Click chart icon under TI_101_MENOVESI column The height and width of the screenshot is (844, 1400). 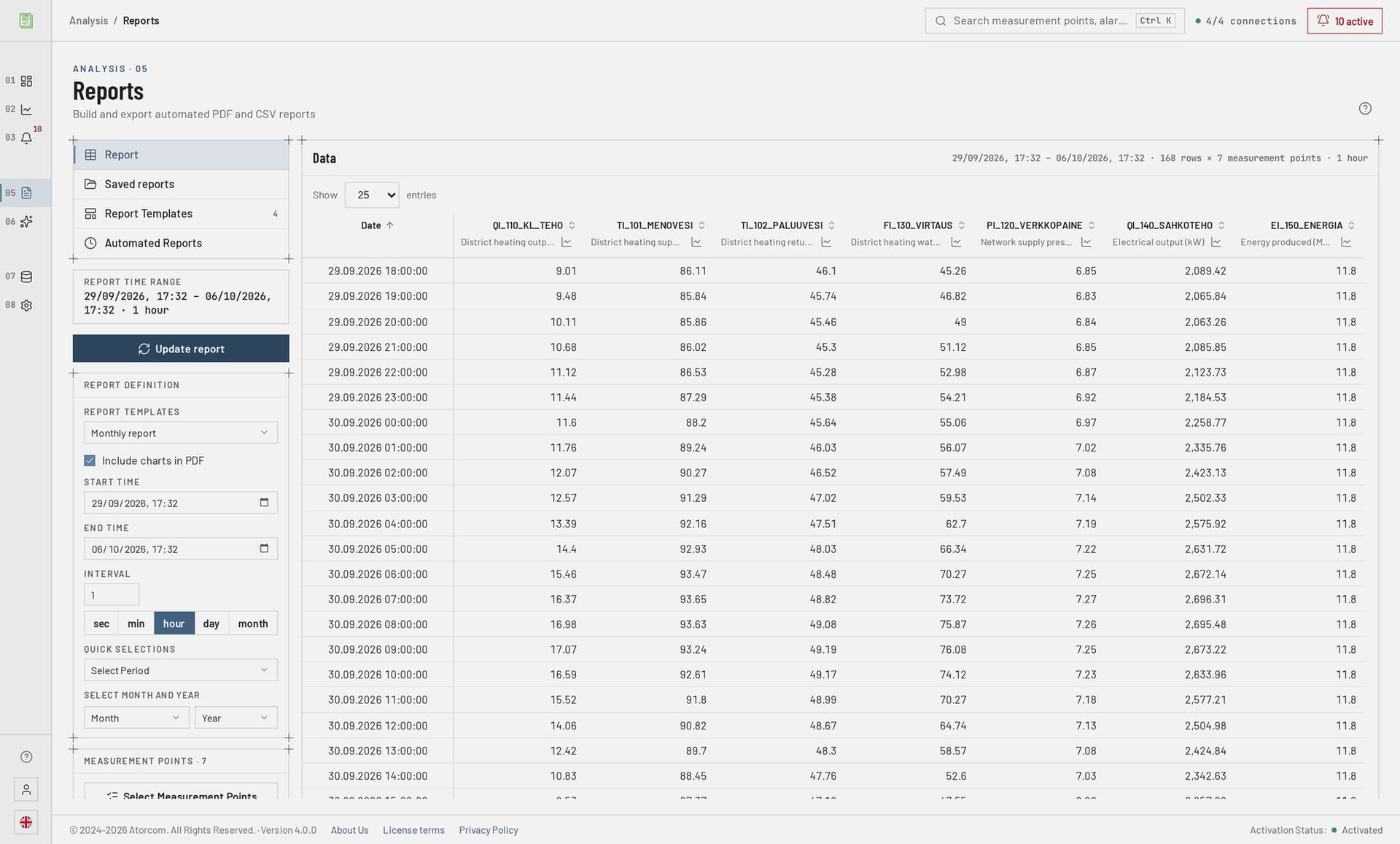pos(696,243)
